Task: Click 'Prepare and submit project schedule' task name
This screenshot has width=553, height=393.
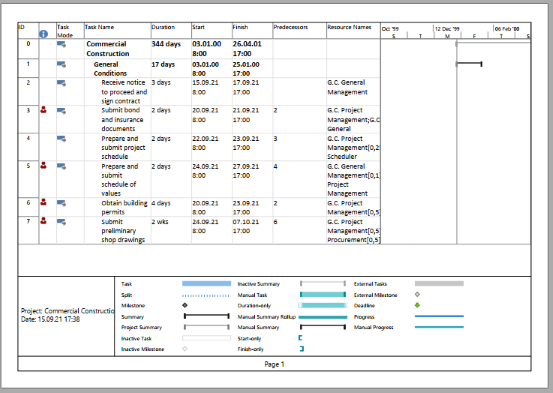Action: click(123, 147)
